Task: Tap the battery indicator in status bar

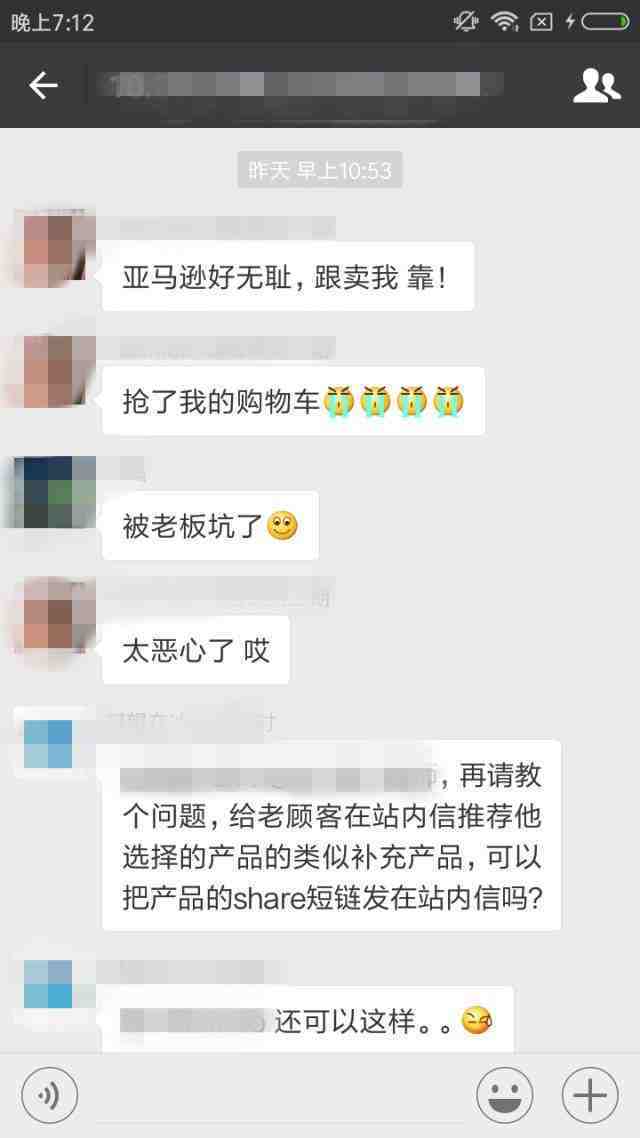Action: [604, 22]
